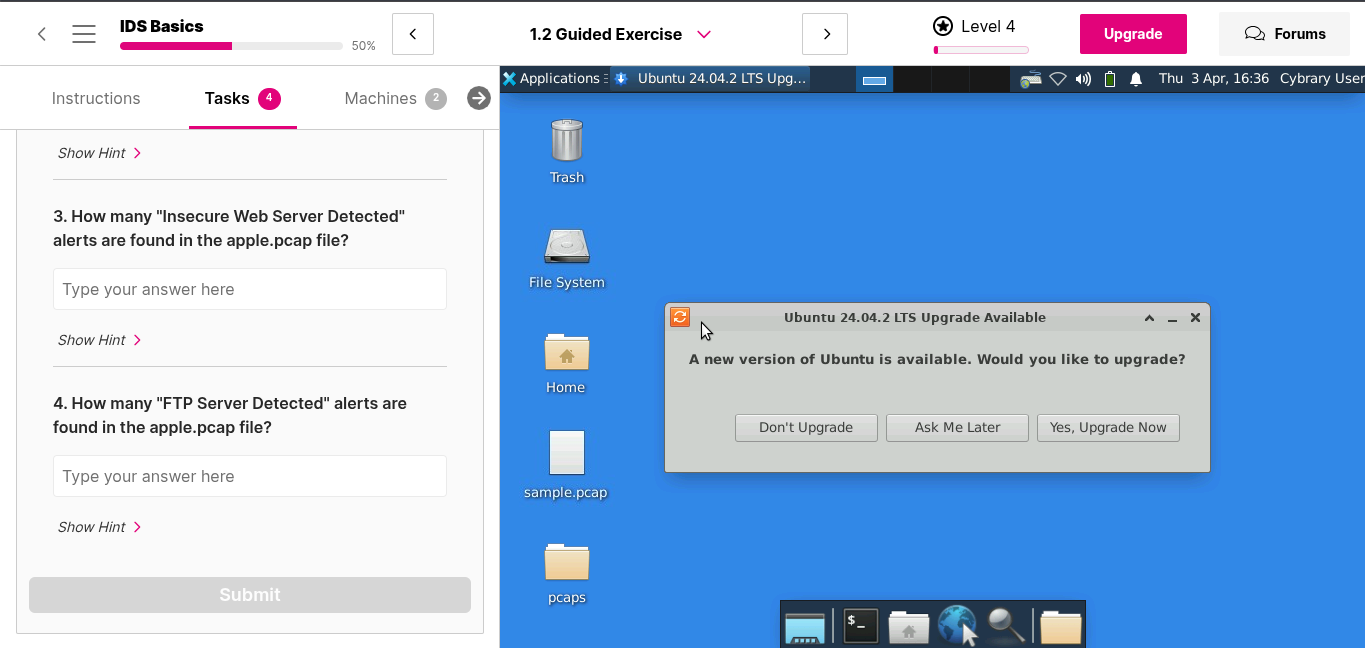Expand Show Hint under question 4

pyautogui.click(x=99, y=527)
